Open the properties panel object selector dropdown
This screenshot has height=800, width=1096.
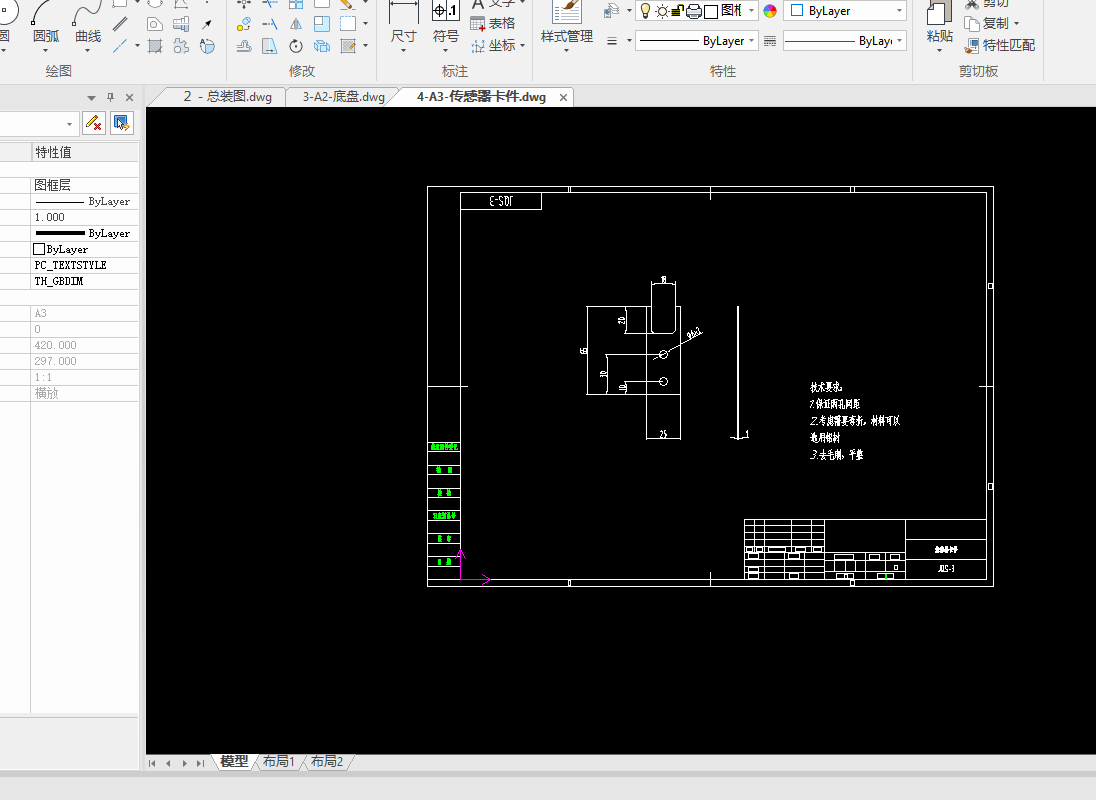[69, 124]
